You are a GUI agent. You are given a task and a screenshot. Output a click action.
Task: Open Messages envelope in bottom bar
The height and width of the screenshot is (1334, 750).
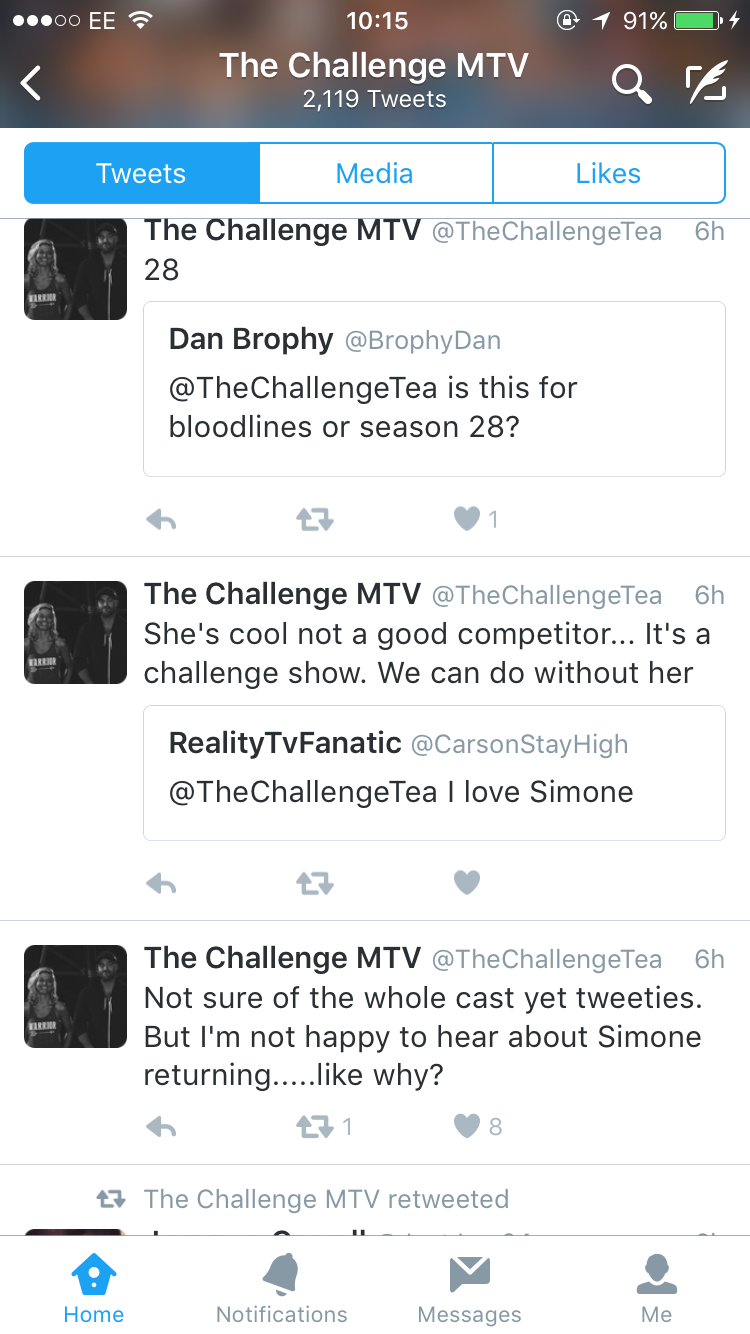(469, 1288)
